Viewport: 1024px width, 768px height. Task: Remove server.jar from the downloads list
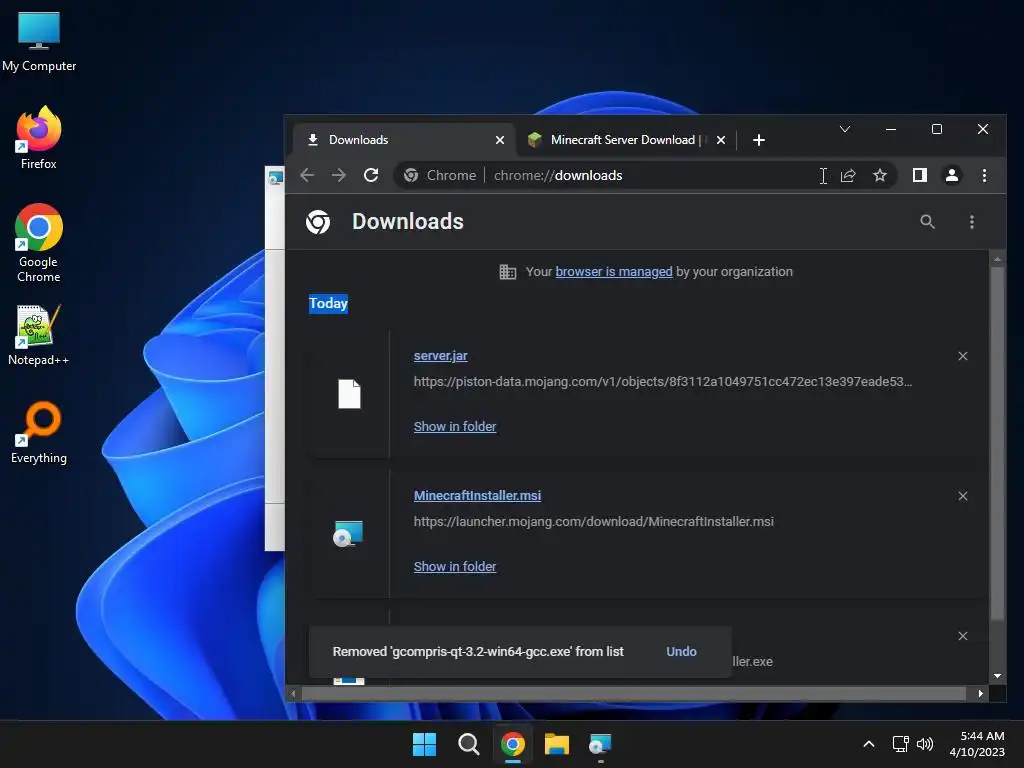click(963, 356)
